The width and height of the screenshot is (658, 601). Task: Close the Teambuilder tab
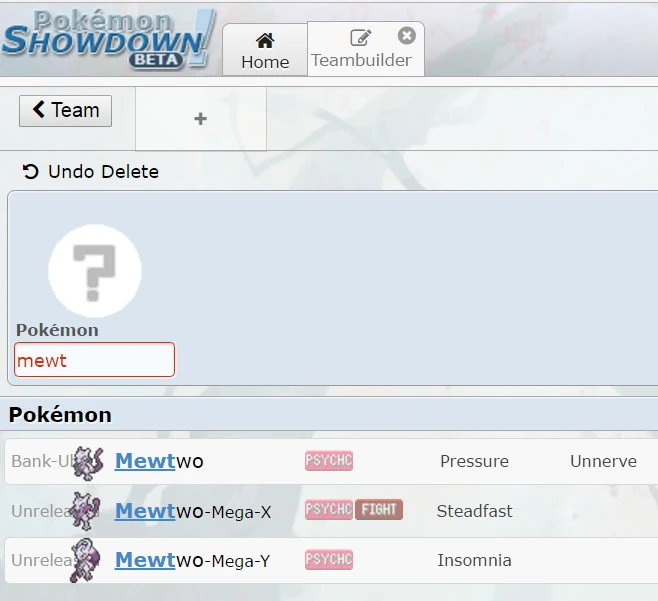406,36
